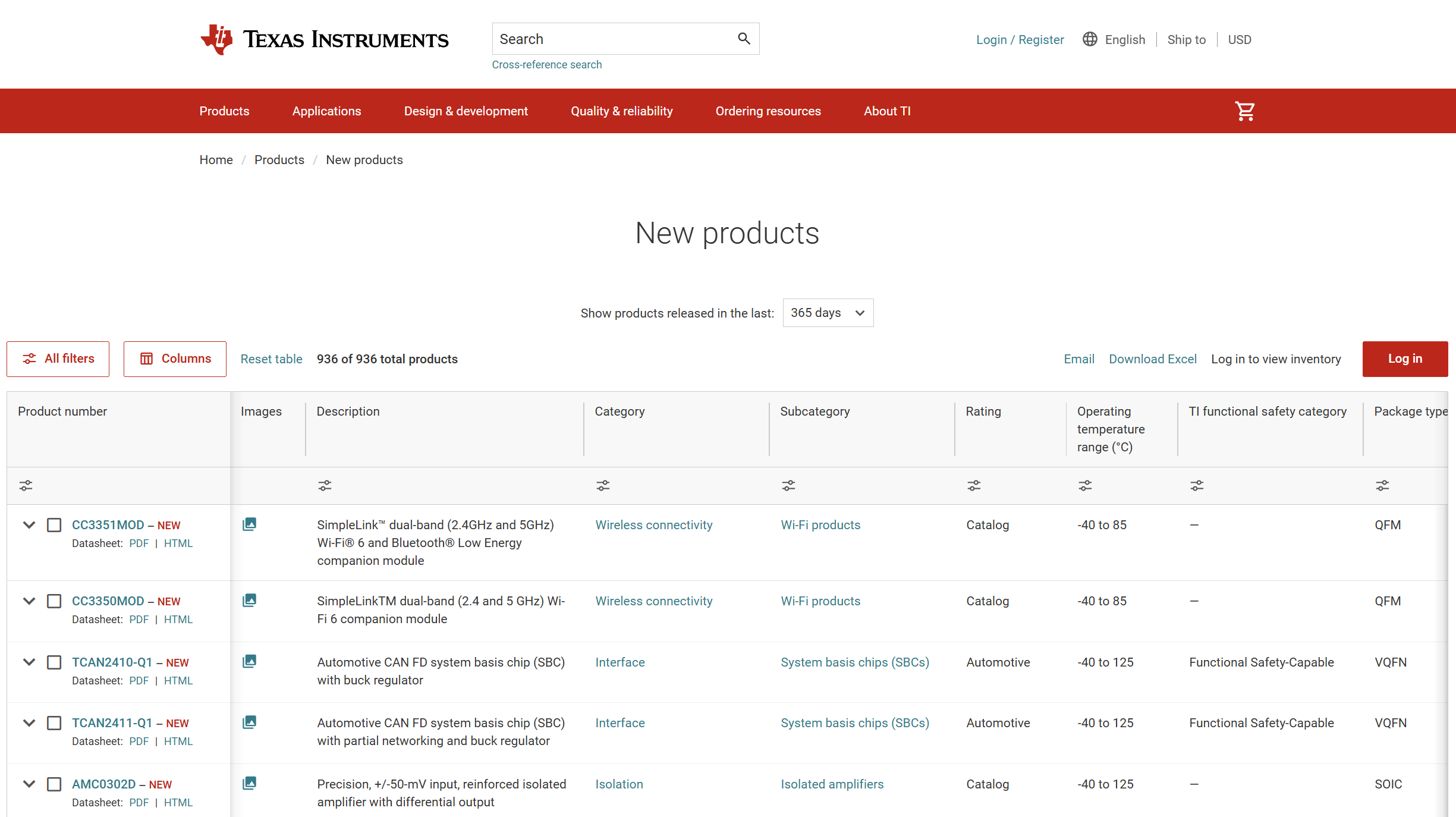Click the globe language icon
This screenshot has width=1456, height=817.
point(1089,39)
